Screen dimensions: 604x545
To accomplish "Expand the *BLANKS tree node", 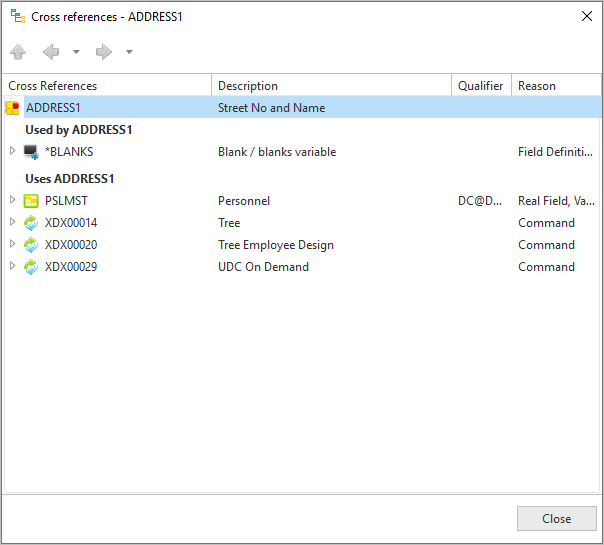I will point(12,151).
